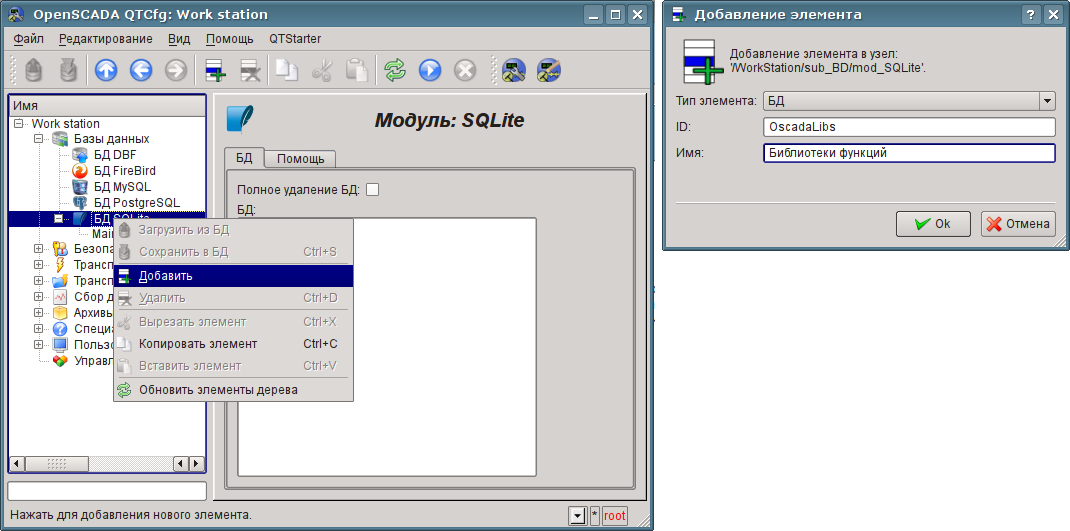Image resolution: width=1070 pixels, height=531 pixels.
Task: Click the blue Play toolbar icon
Action: pyautogui.click(x=430, y=70)
